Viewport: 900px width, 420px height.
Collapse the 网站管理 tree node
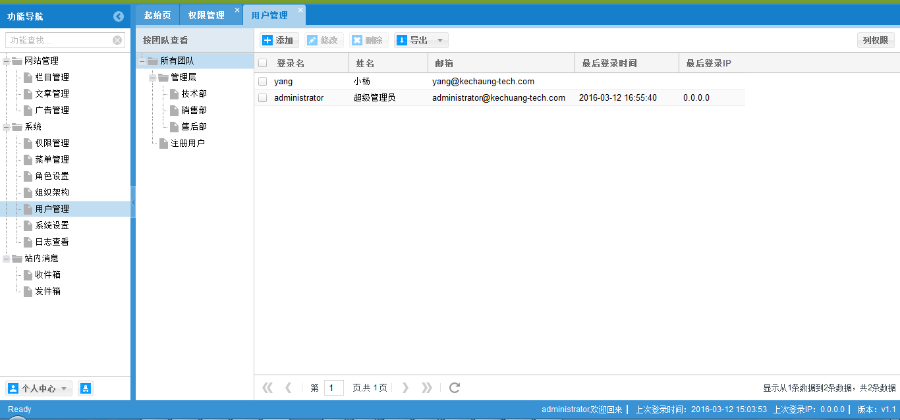[7, 61]
